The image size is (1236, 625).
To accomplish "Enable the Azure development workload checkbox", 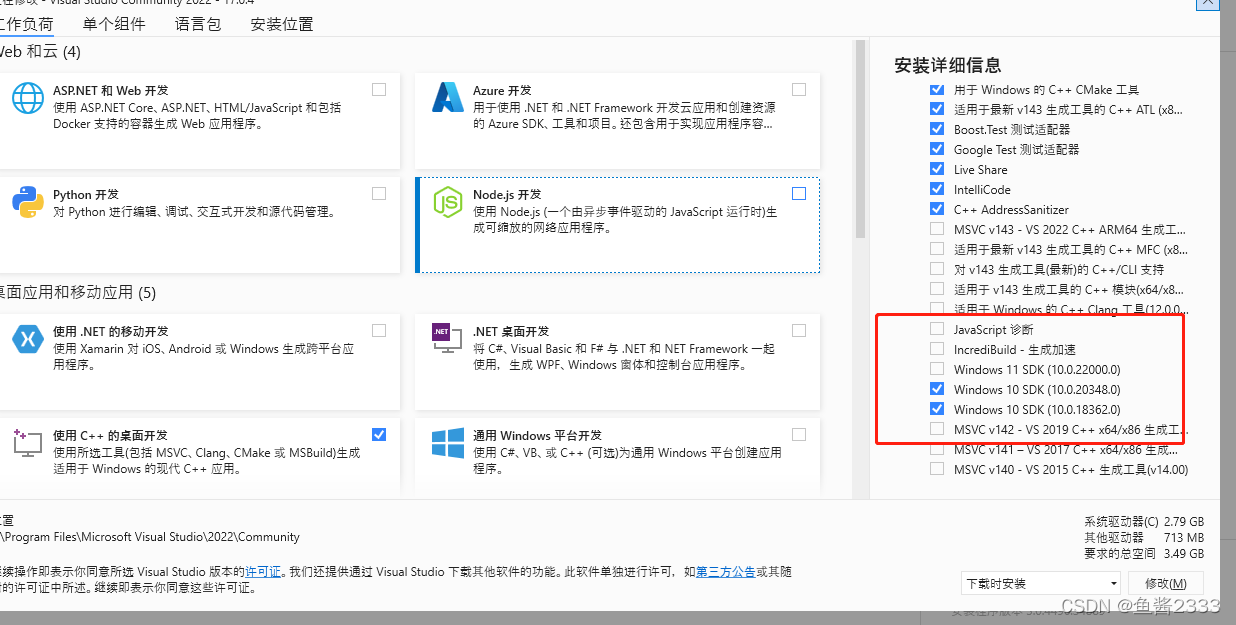I will tap(799, 89).
